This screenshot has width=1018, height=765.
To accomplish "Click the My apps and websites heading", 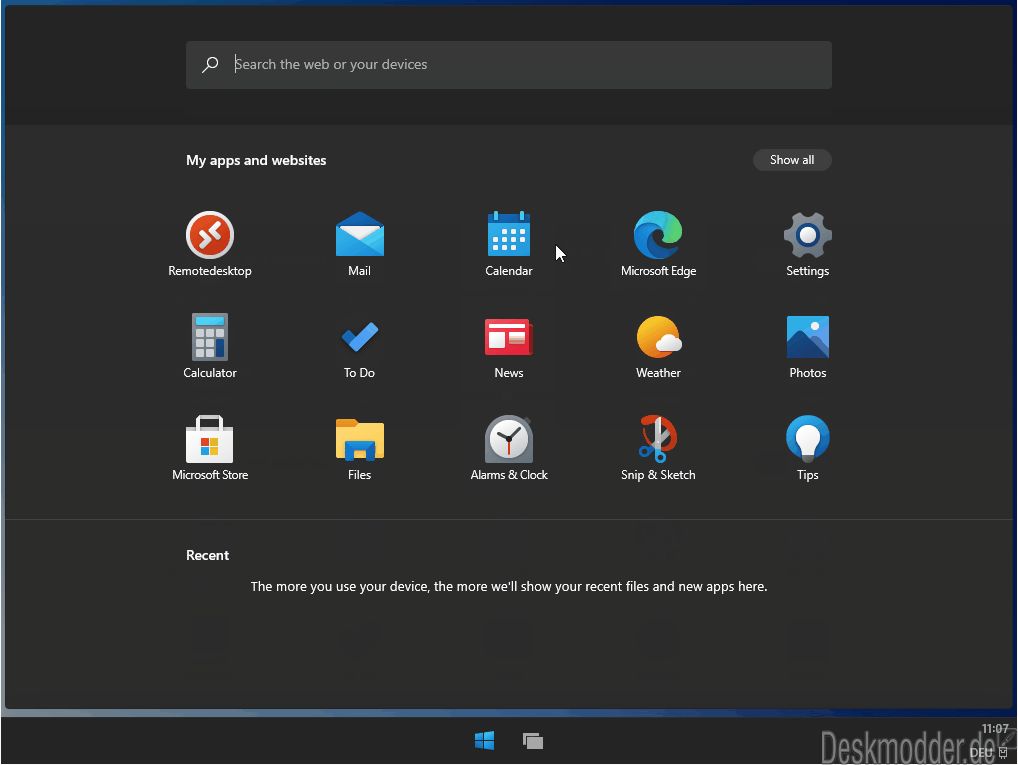I will 256,160.
